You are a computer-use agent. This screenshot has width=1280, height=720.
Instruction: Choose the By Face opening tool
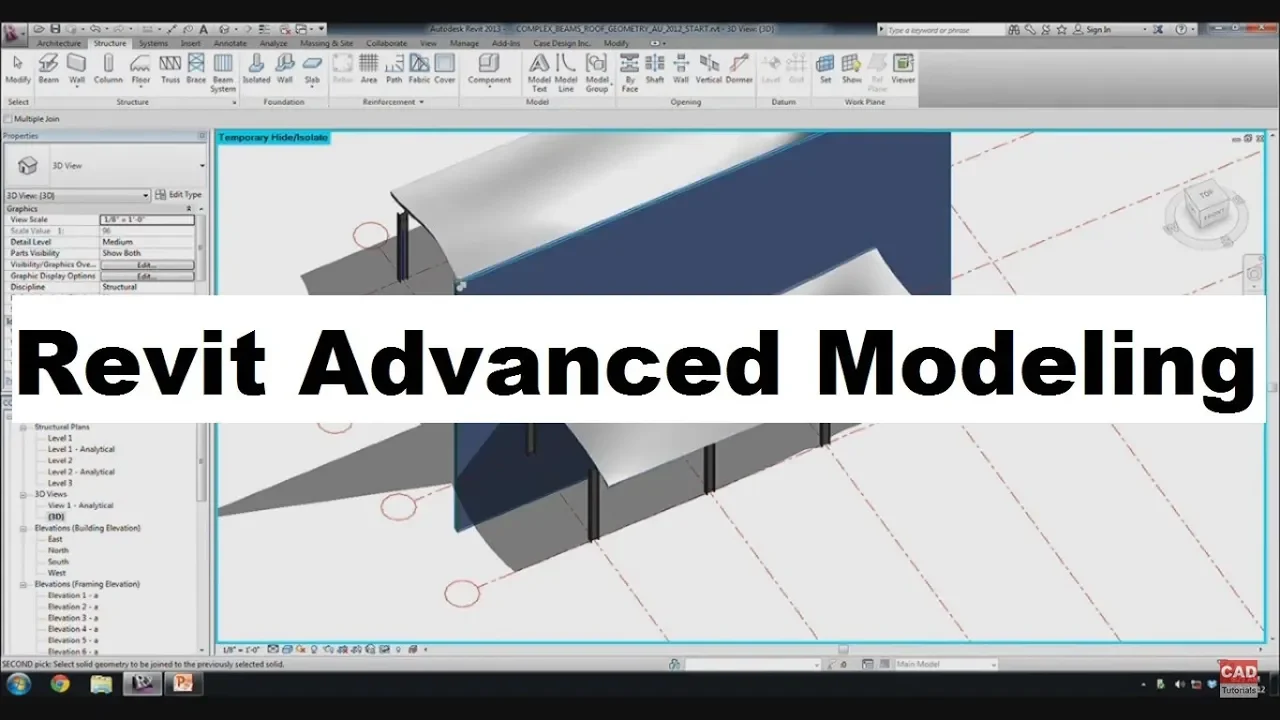[630, 72]
